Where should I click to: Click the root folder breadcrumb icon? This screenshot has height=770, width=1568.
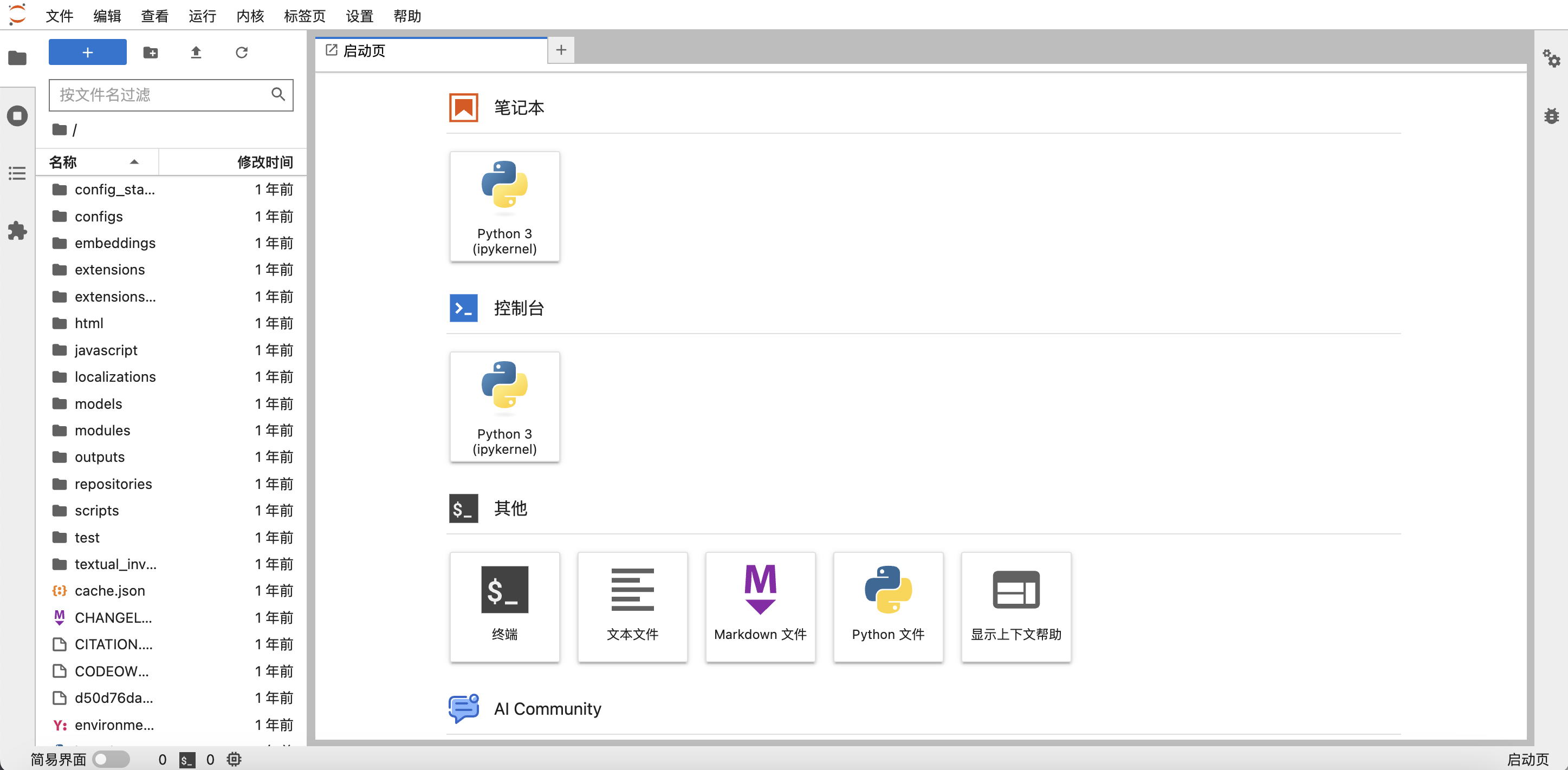(60, 129)
